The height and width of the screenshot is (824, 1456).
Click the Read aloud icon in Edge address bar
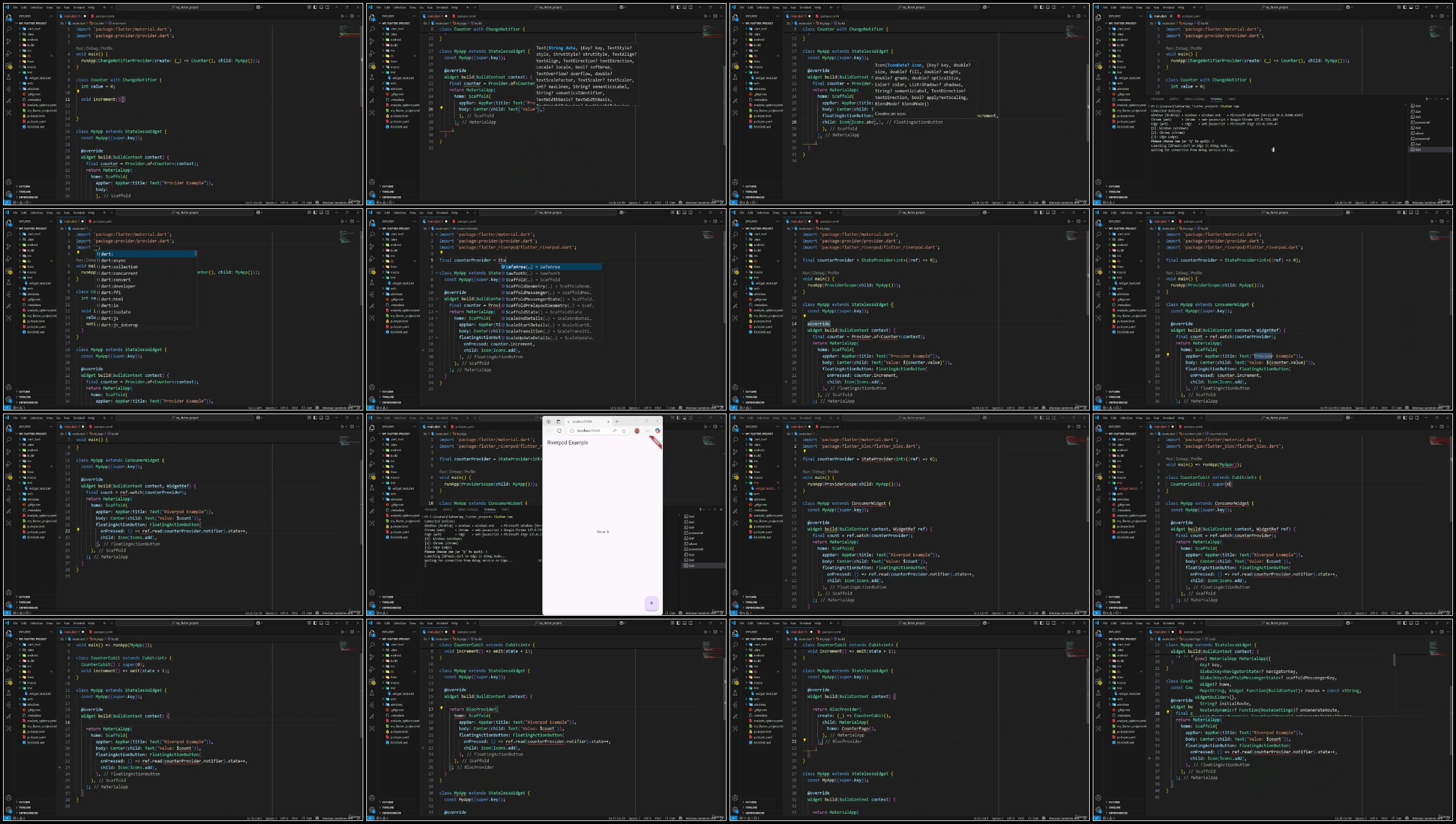point(615,431)
